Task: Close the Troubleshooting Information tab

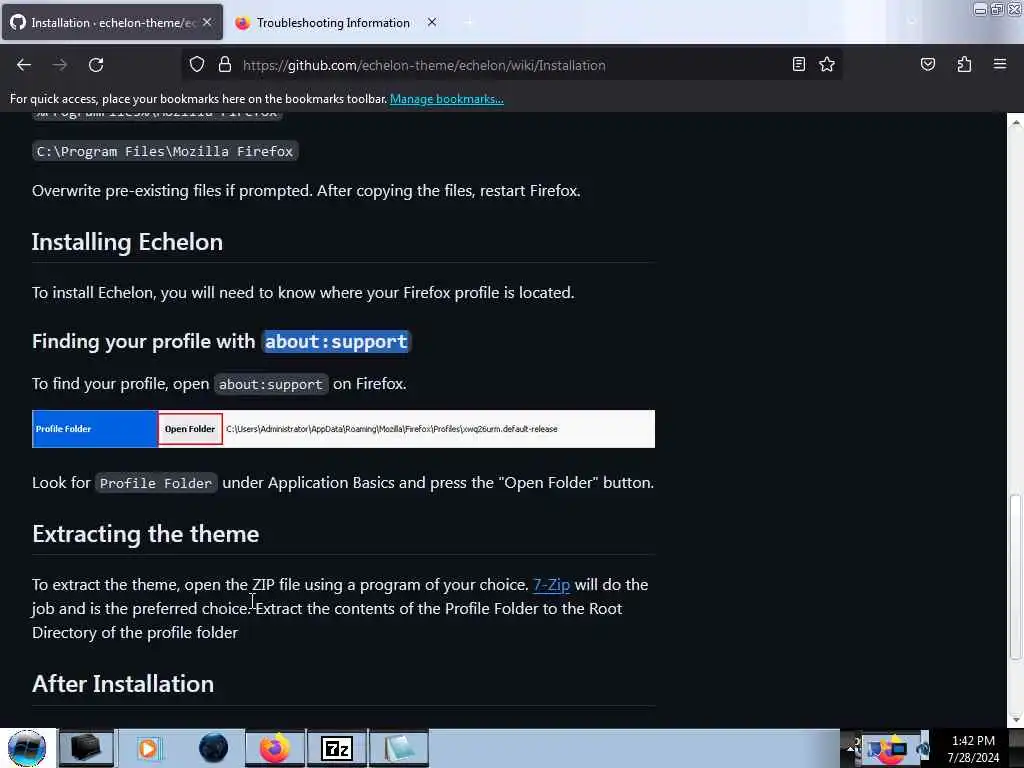Action: point(432,22)
